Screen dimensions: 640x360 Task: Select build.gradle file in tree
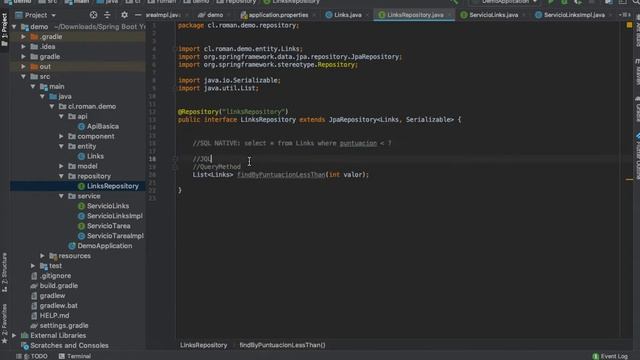pos(54,286)
